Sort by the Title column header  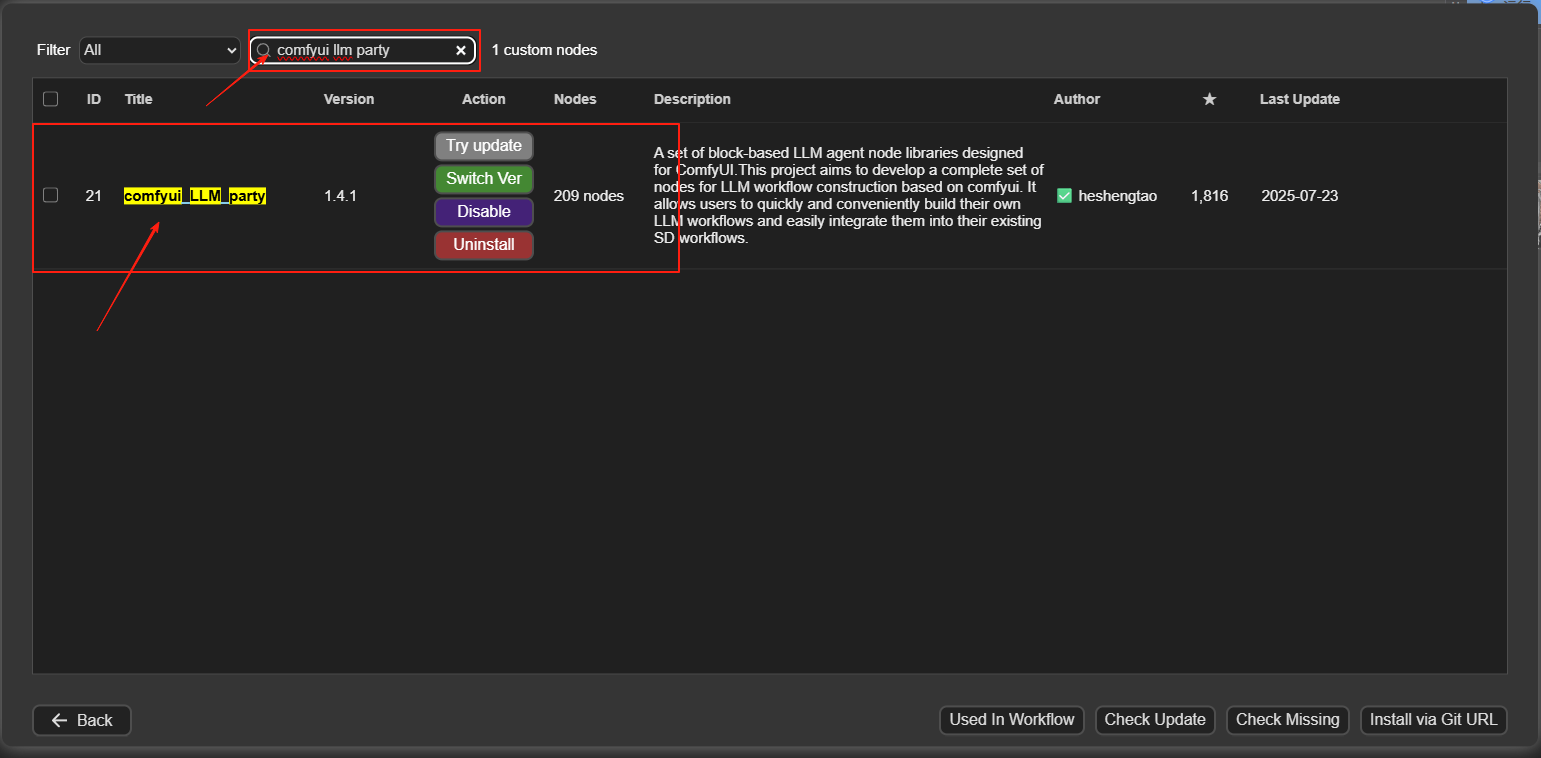pos(139,99)
